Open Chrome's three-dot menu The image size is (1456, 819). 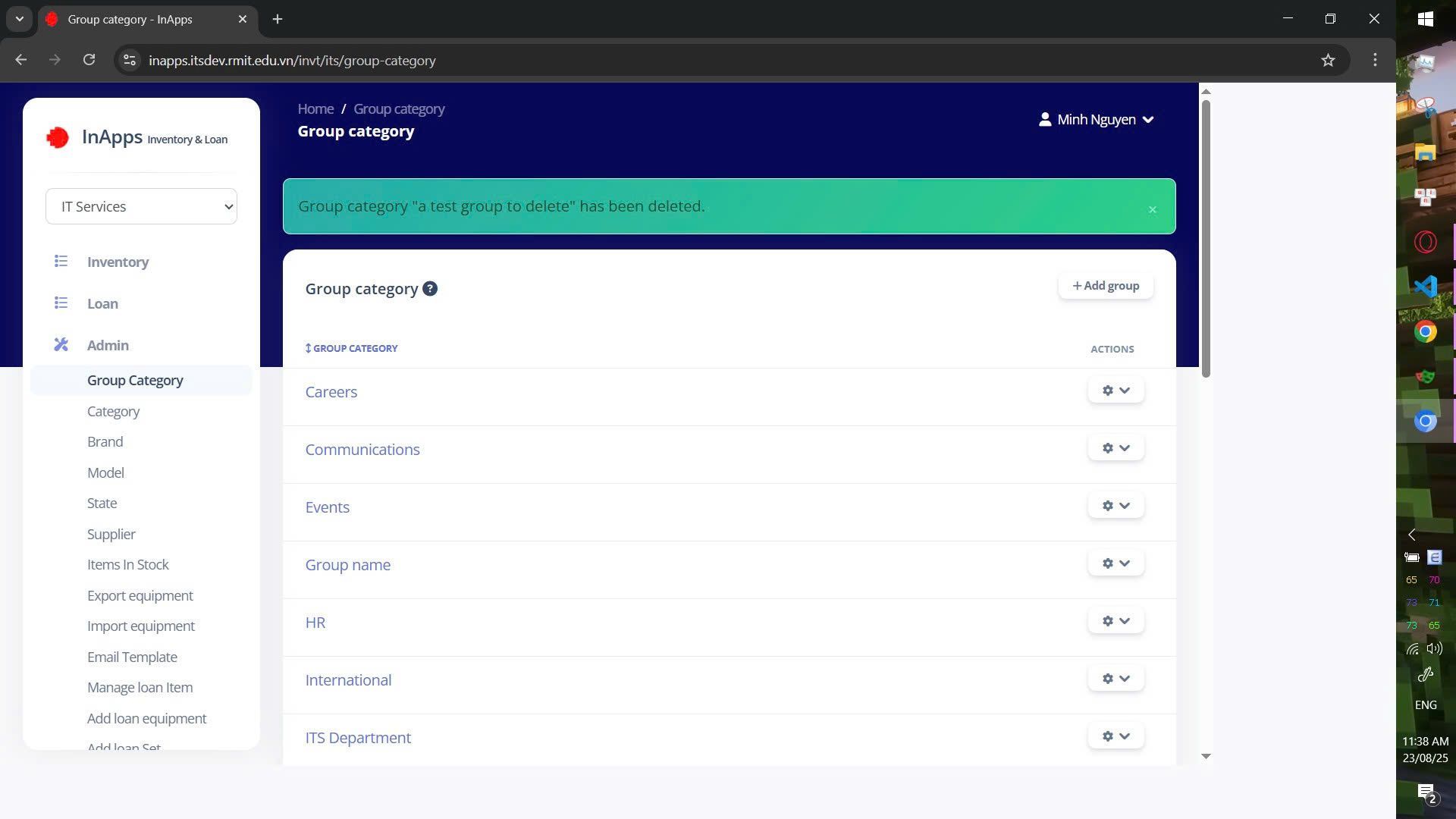(1375, 60)
